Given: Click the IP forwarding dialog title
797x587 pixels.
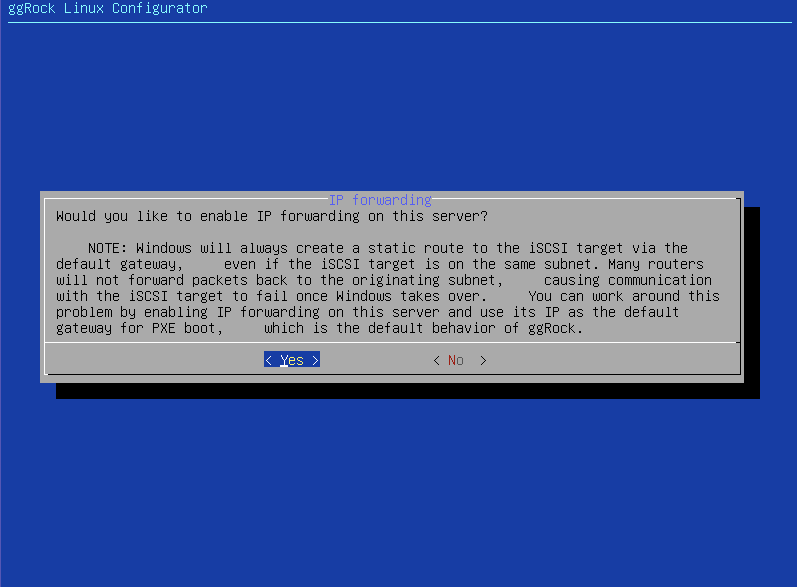Looking at the screenshot, I should 380,200.
